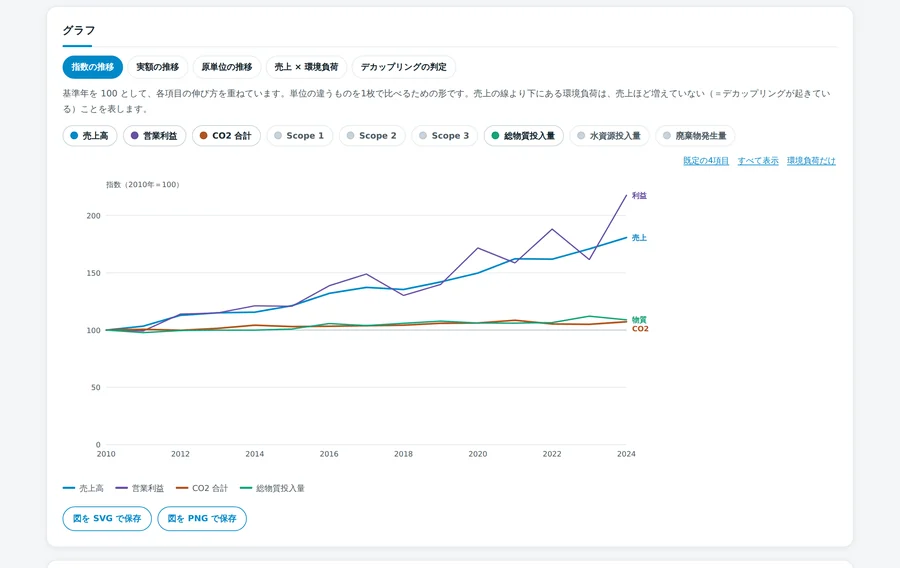Enable the Scope 2 series chip
This screenshot has height=568, width=900.
pos(372,136)
